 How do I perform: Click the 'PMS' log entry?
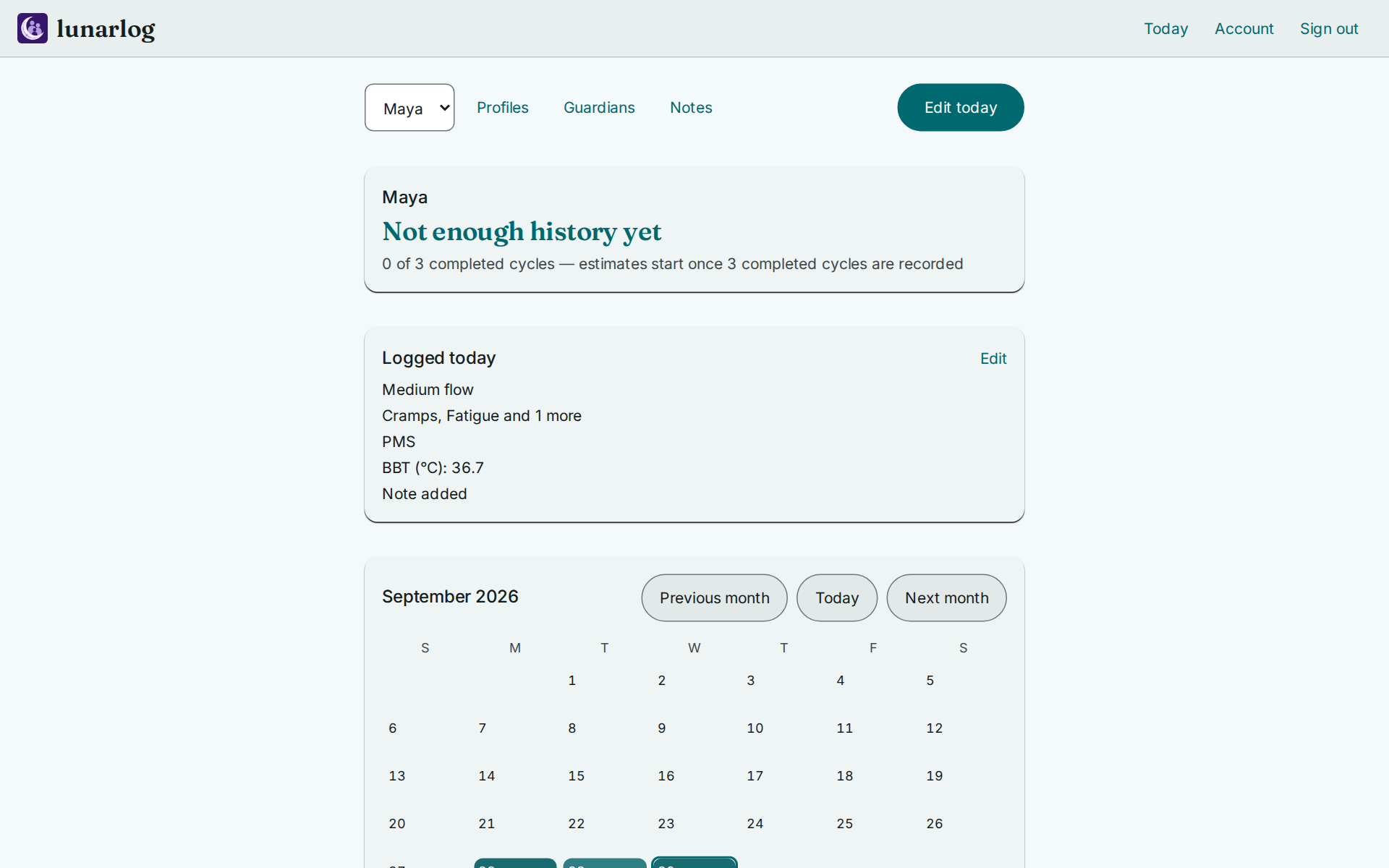pos(399,442)
